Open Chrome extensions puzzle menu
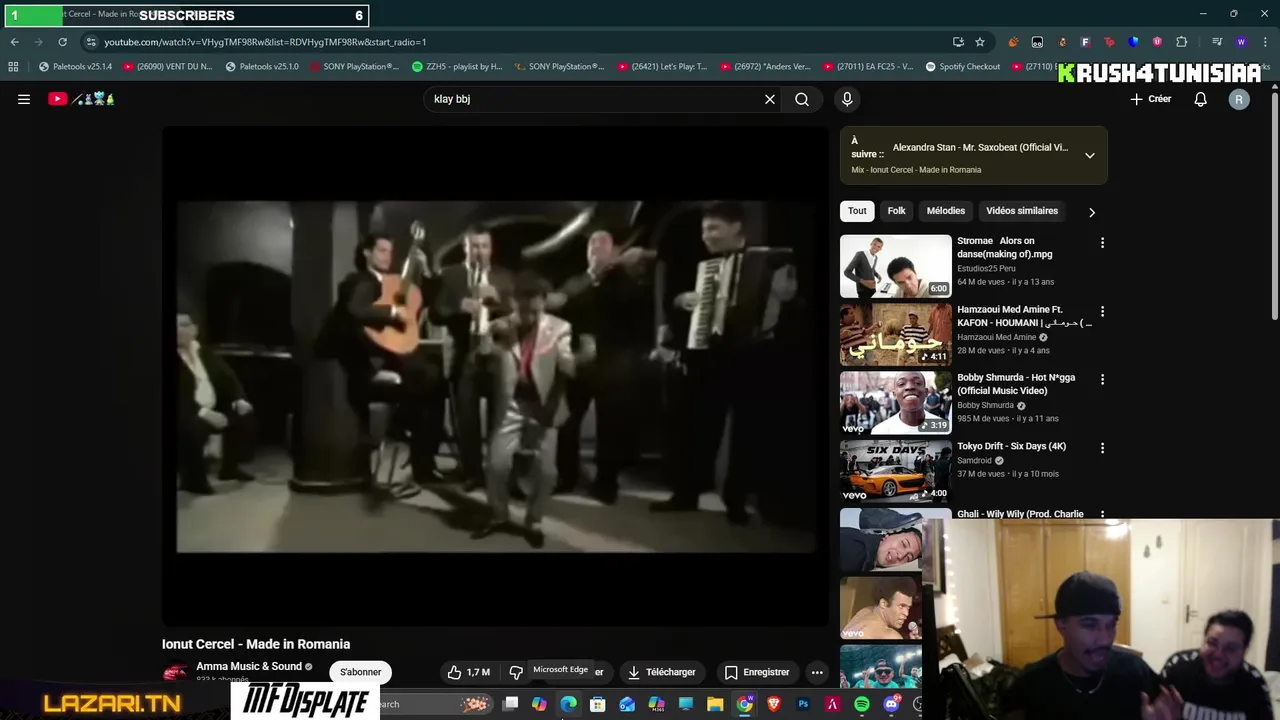The image size is (1280, 720). 1181,42
